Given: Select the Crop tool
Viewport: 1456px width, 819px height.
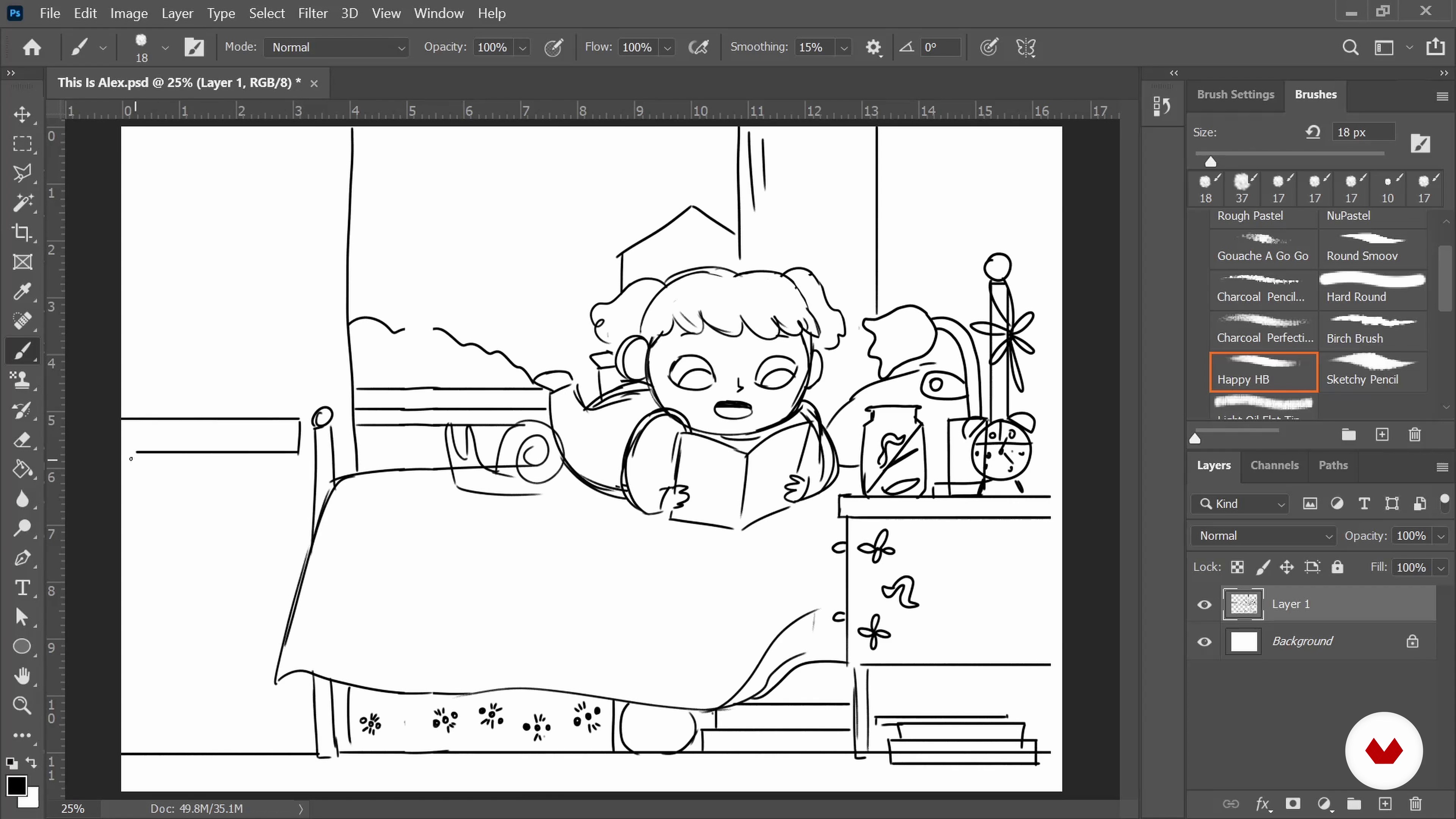Looking at the screenshot, I should [22, 232].
